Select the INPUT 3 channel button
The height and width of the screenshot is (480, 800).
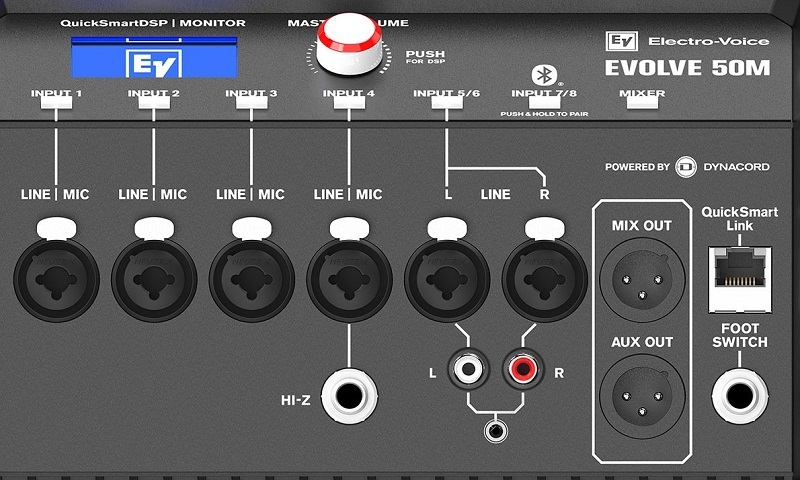click(x=252, y=102)
